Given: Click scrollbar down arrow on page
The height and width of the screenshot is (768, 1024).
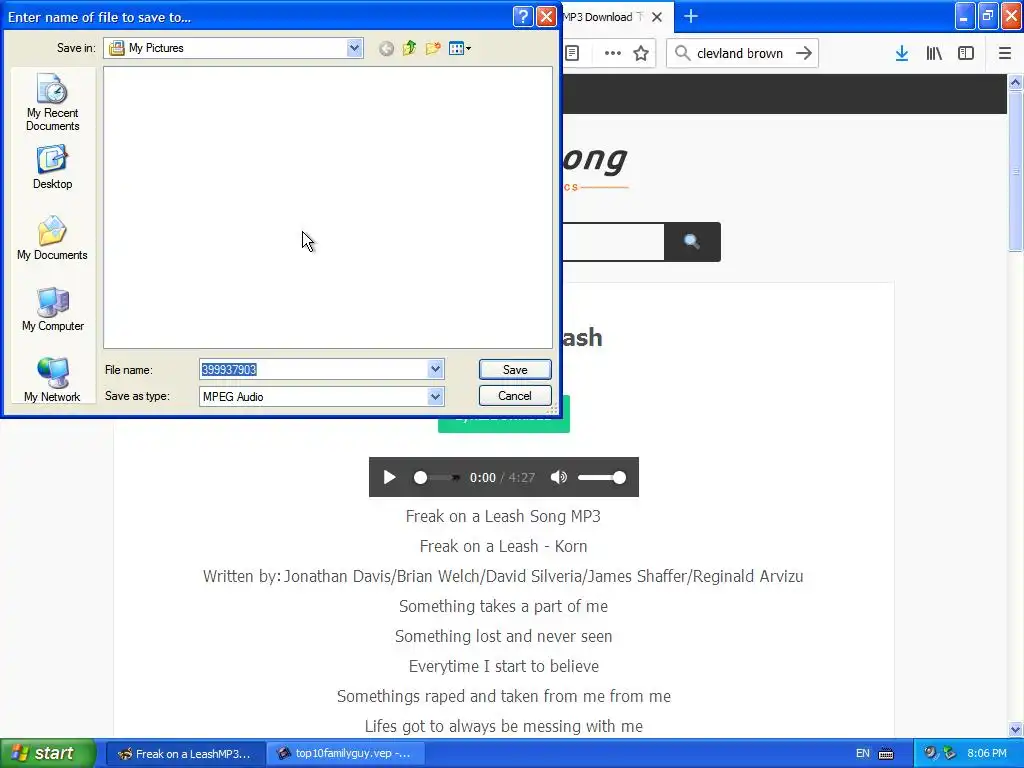Looking at the screenshot, I should point(1016,729).
